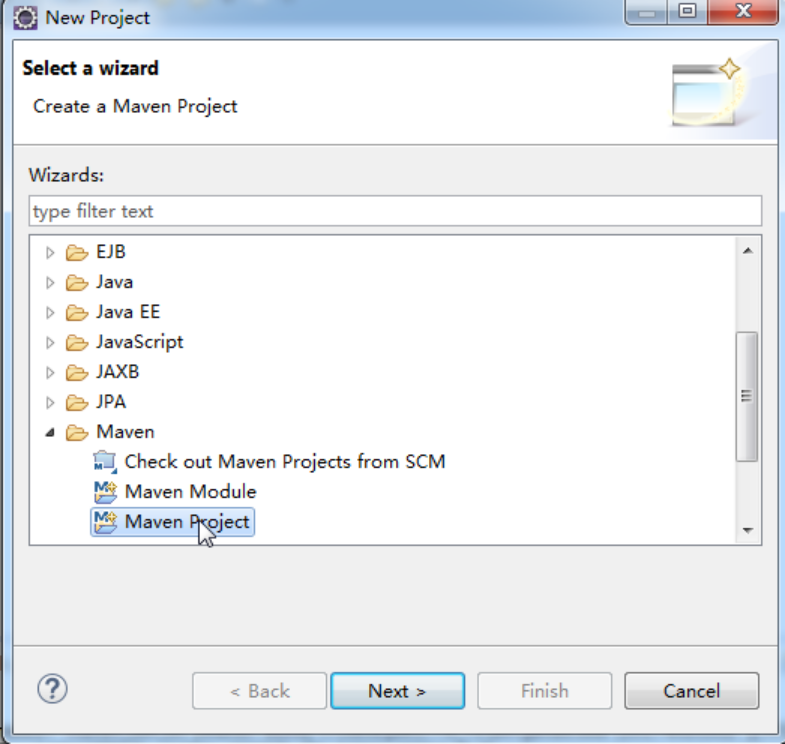This screenshot has height=744, width=785.
Task: Expand the JAXB tree node arrow
Action: tap(50, 373)
